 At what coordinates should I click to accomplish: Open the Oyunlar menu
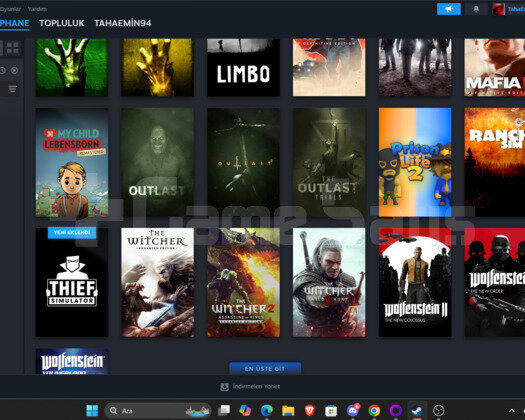click(10, 9)
